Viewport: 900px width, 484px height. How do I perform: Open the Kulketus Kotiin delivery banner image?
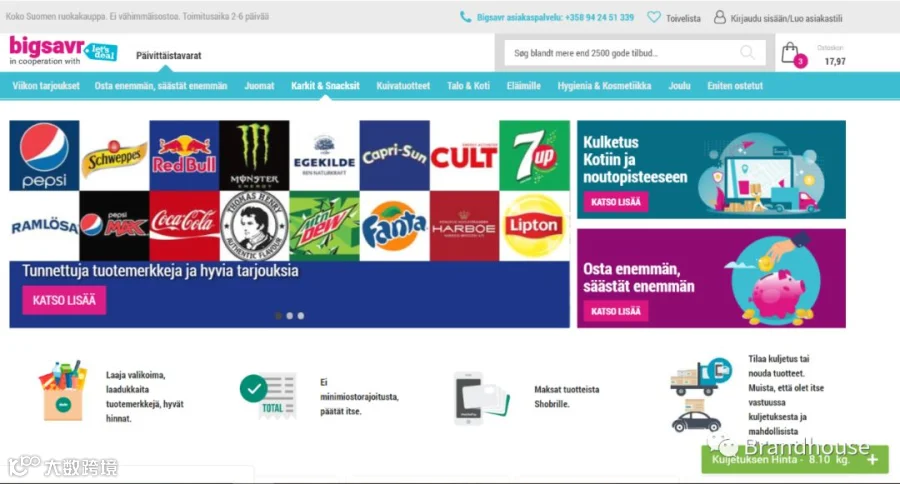coord(711,169)
